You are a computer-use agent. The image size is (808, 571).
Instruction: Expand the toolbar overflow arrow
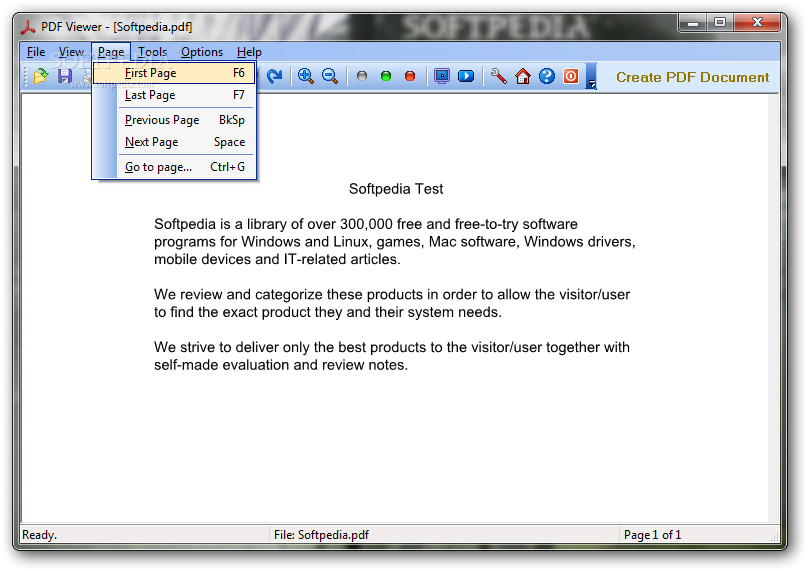592,76
